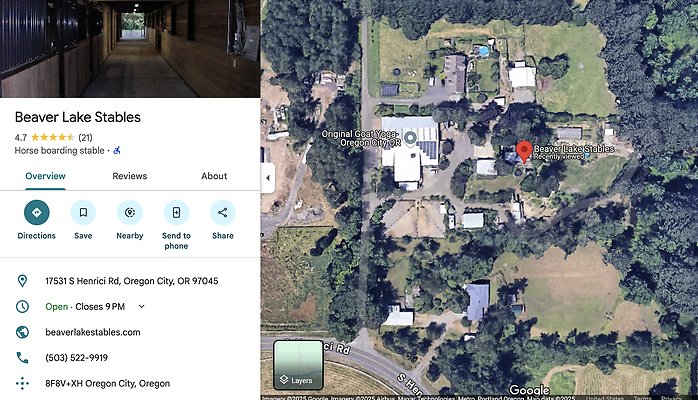View the stable hallway header photo

tap(130, 48)
